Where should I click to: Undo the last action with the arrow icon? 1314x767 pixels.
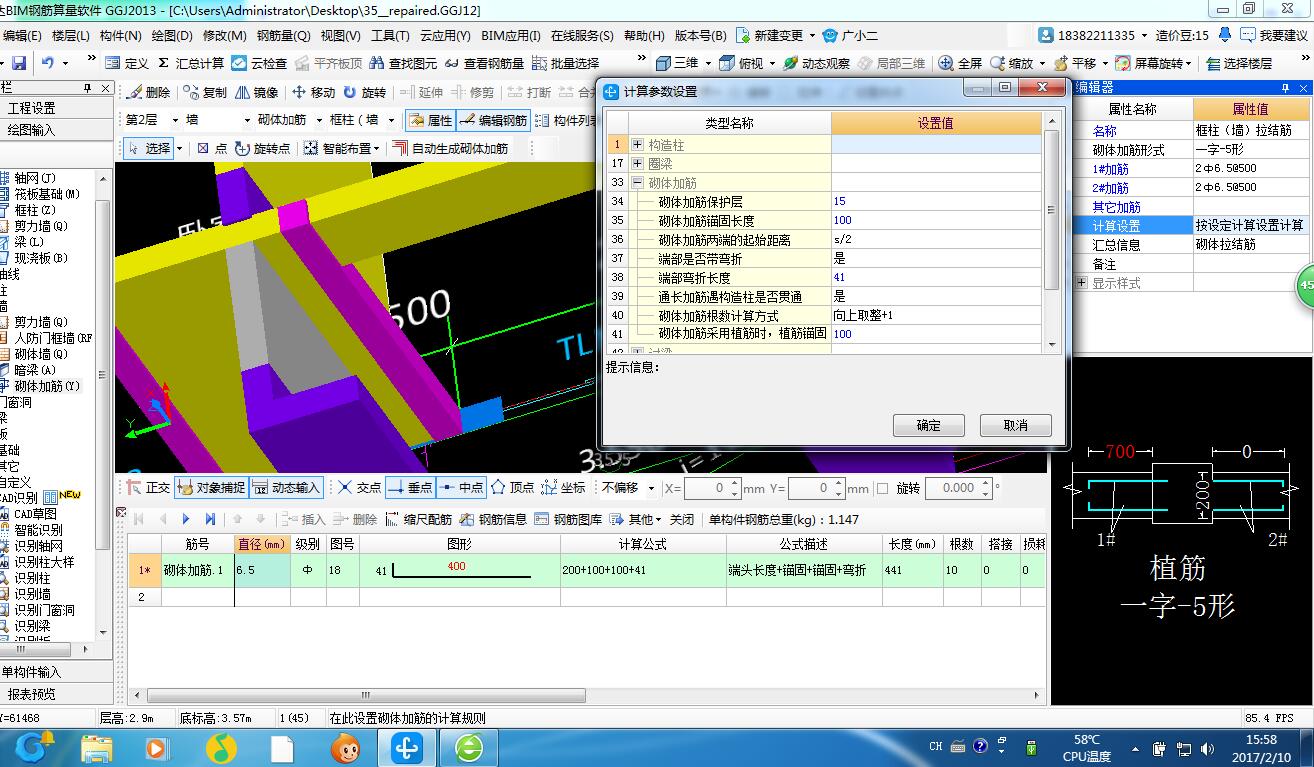pyautogui.click(x=48, y=63)
